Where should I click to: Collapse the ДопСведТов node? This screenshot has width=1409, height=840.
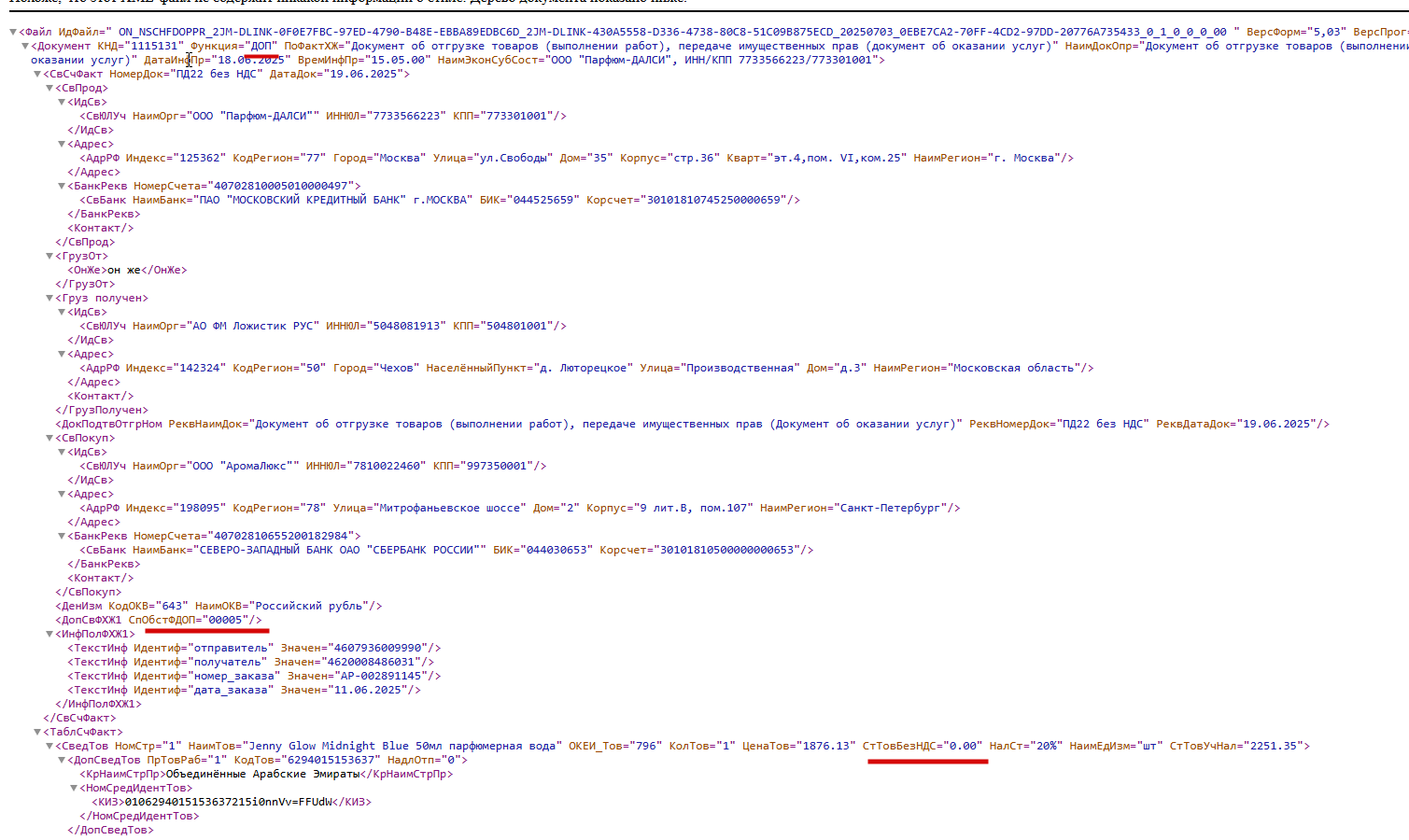tap(62, 760)
